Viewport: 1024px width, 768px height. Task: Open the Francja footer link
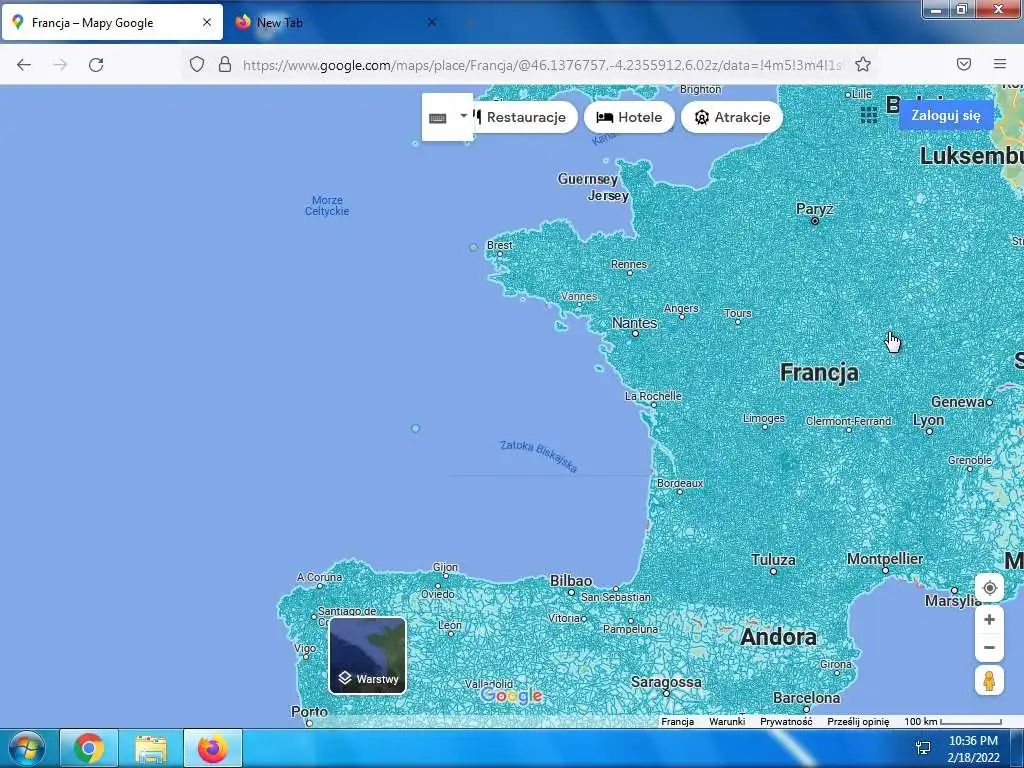click(x=677, y=722)
